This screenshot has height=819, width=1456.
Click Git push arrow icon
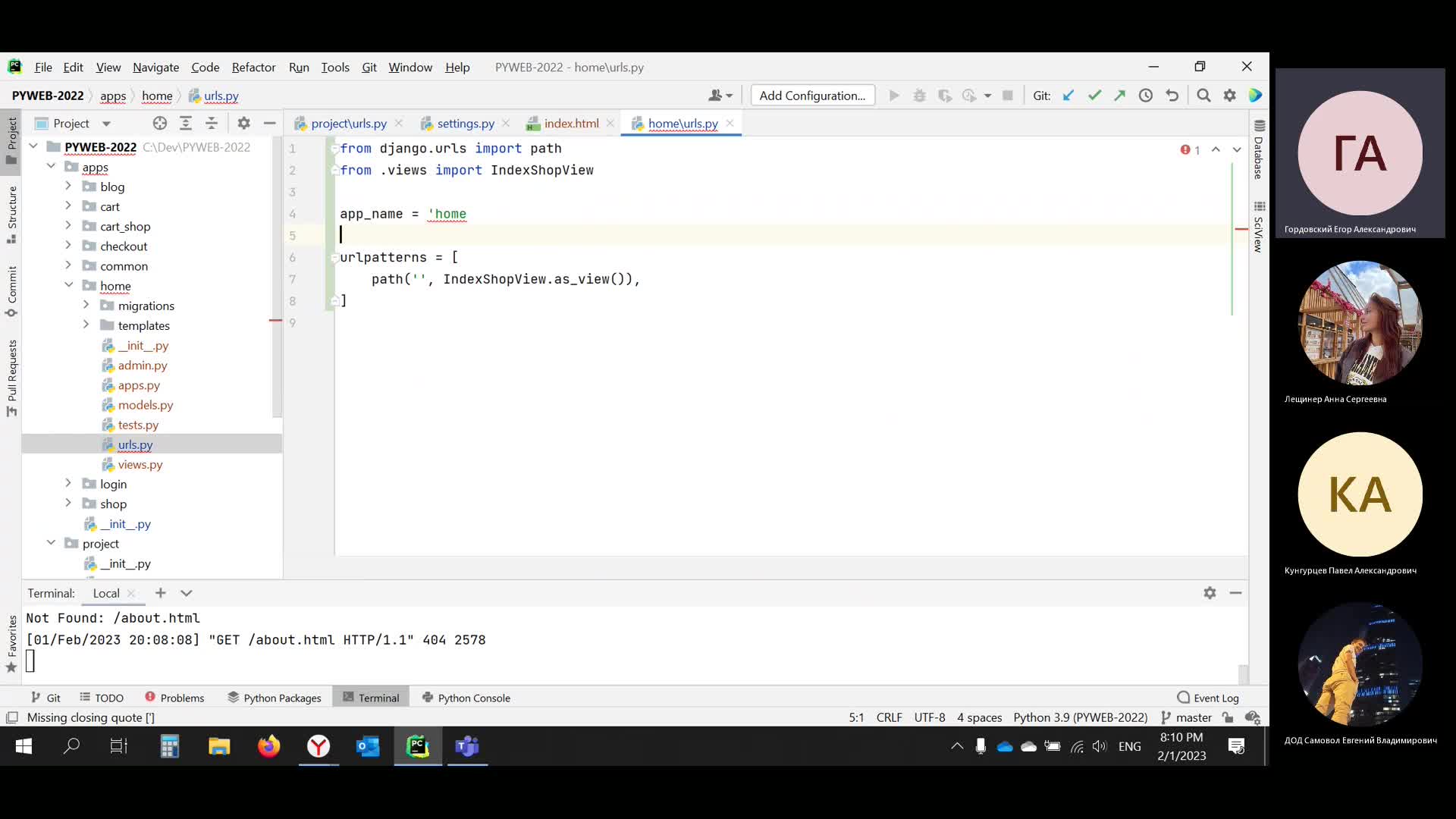point(1119,96)
